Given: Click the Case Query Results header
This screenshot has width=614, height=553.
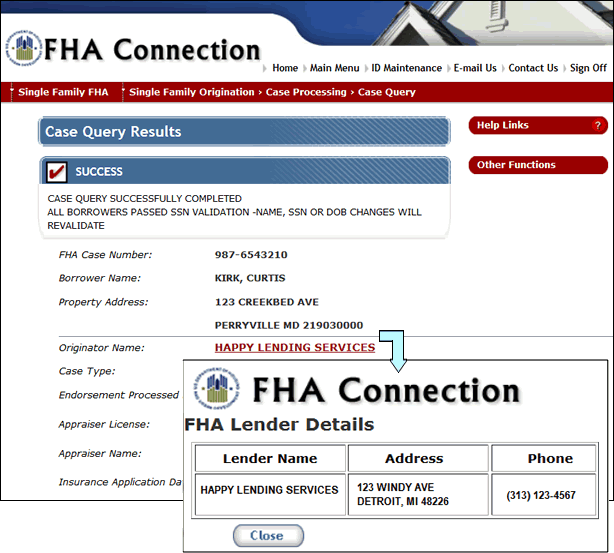Looking at the screenshot, I should (244, 132).
